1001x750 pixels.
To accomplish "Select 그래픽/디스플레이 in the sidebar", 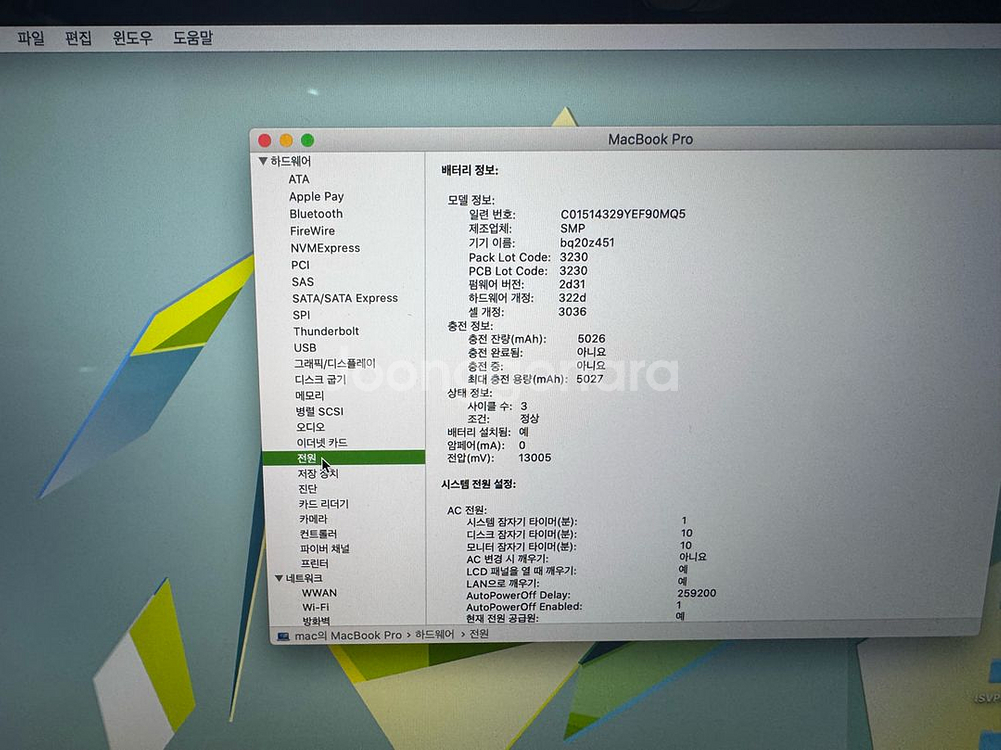I will 335,363.
